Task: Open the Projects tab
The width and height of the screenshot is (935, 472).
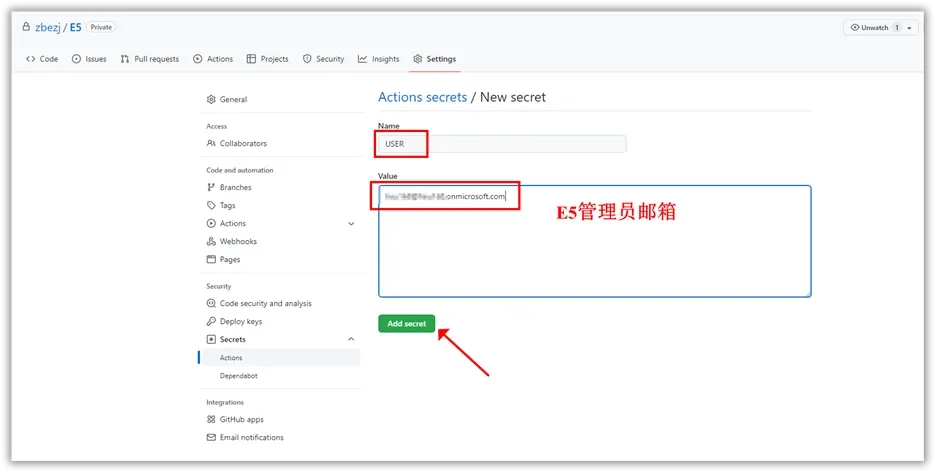Action: tap(267, 59)
